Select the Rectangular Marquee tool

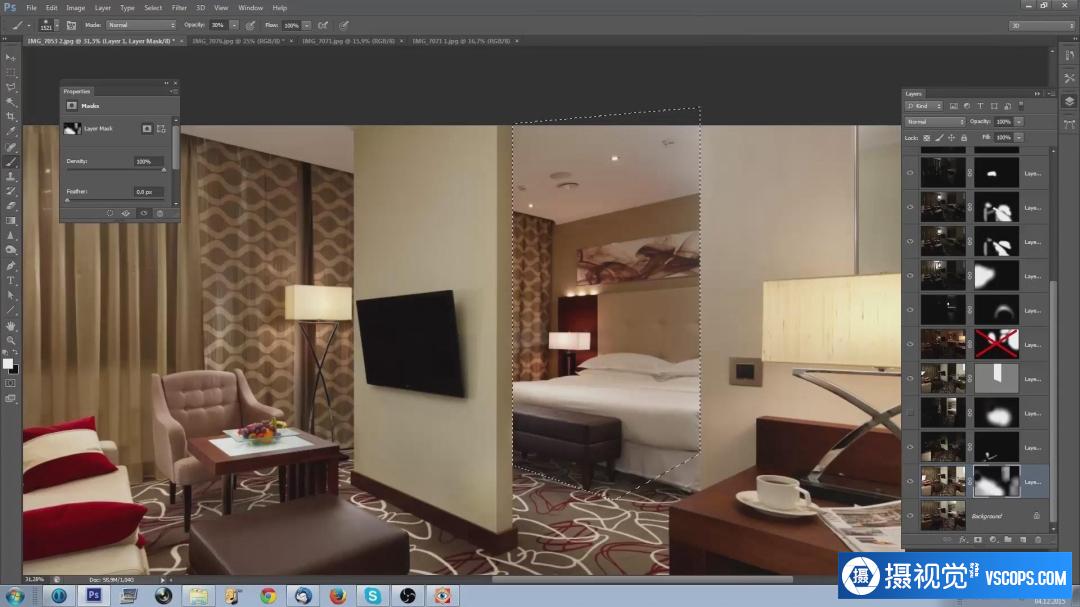coord(10,72)
